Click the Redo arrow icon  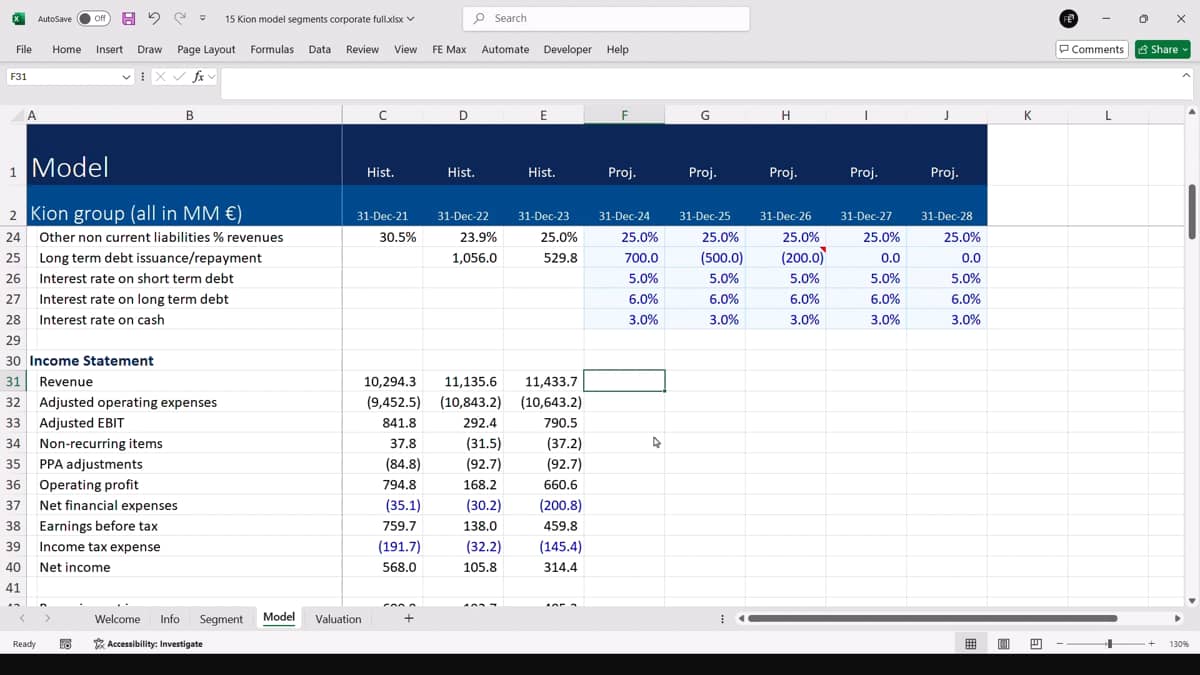180,18
